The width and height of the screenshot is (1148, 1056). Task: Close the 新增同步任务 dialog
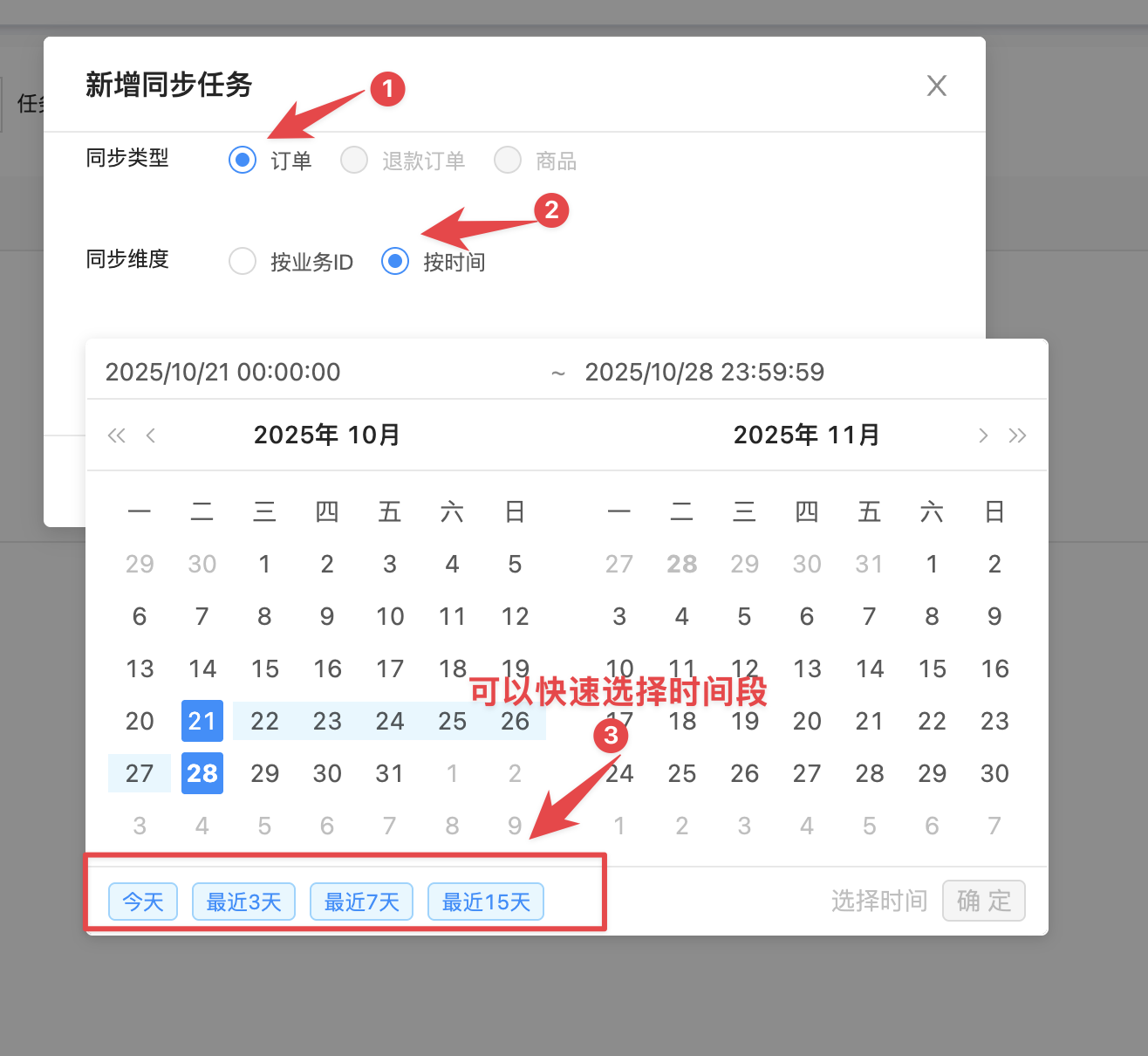(936, 86)
